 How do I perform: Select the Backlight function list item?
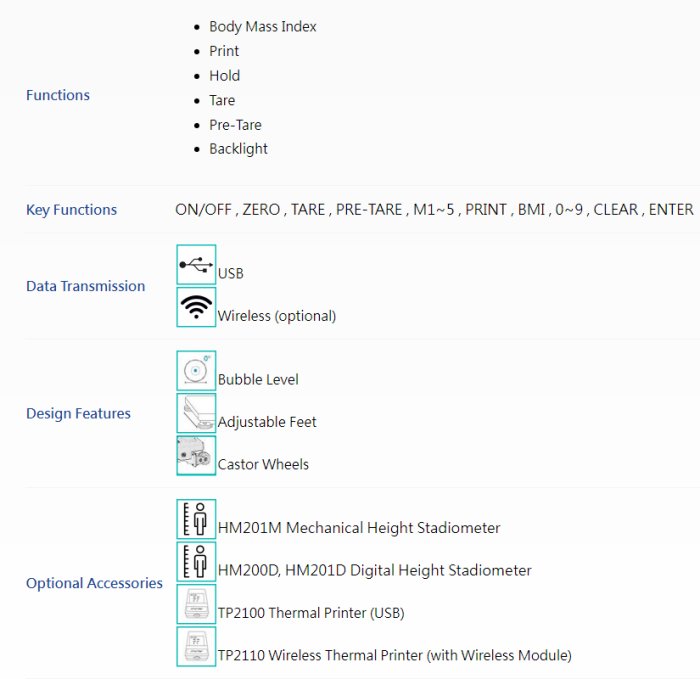(x=238, y=149)
